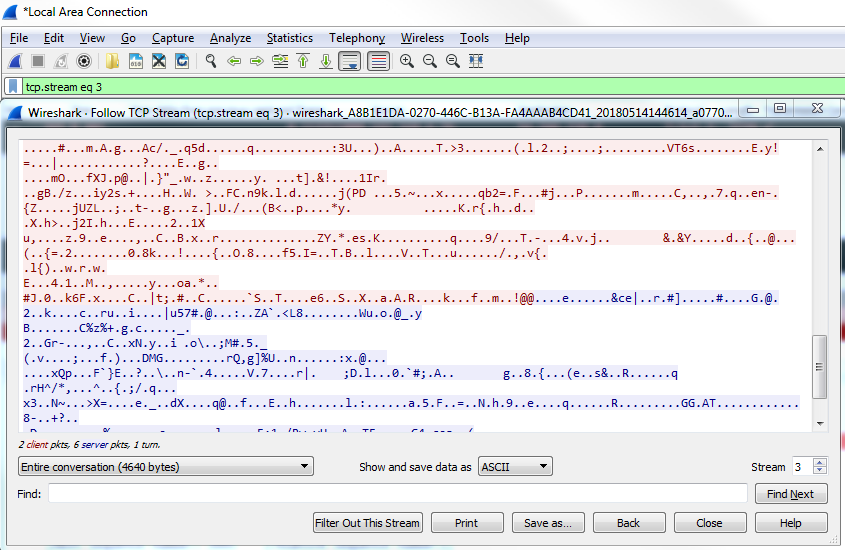Click the Stream number field
845x550 pixels.
pyautogui.click(x=802, y=467)
